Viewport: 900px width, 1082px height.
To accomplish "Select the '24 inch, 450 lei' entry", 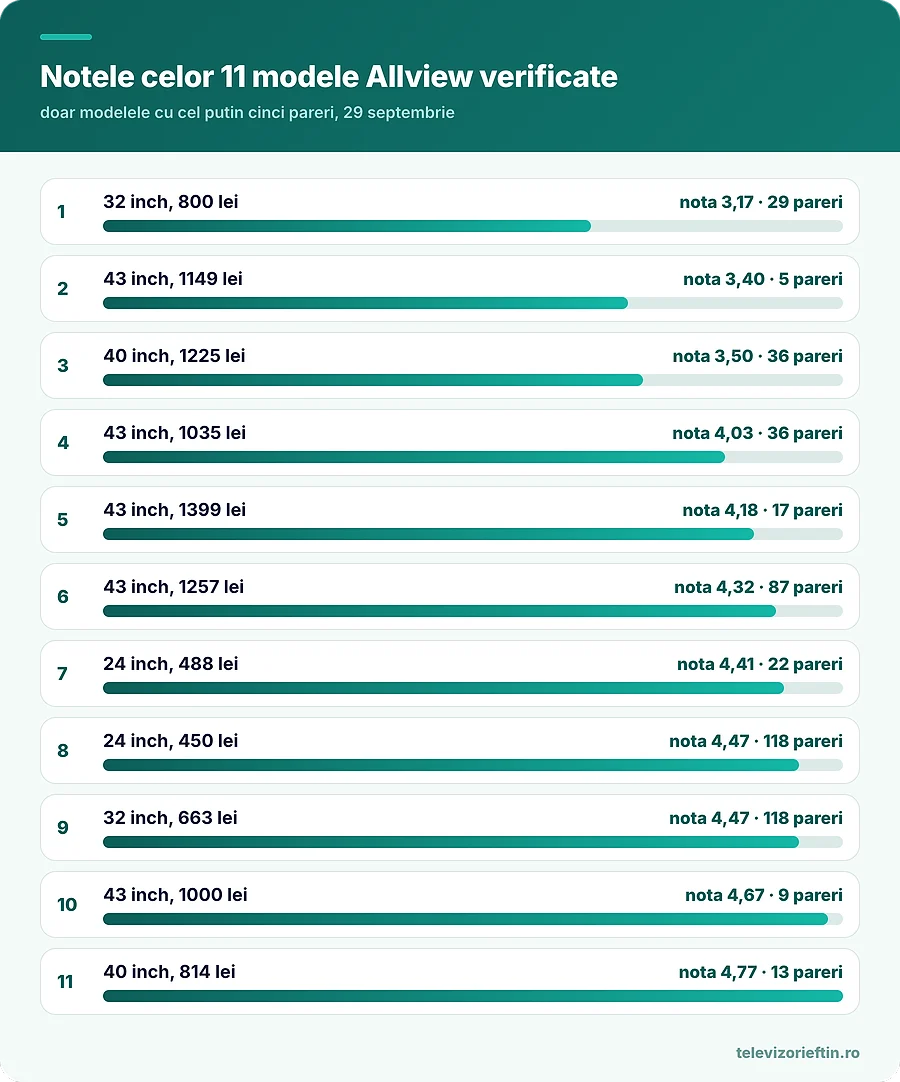I will 449,750.
